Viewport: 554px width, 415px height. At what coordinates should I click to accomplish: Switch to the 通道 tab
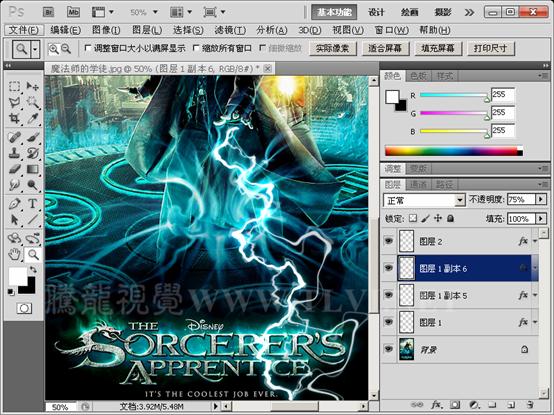(x=418, y=184)
